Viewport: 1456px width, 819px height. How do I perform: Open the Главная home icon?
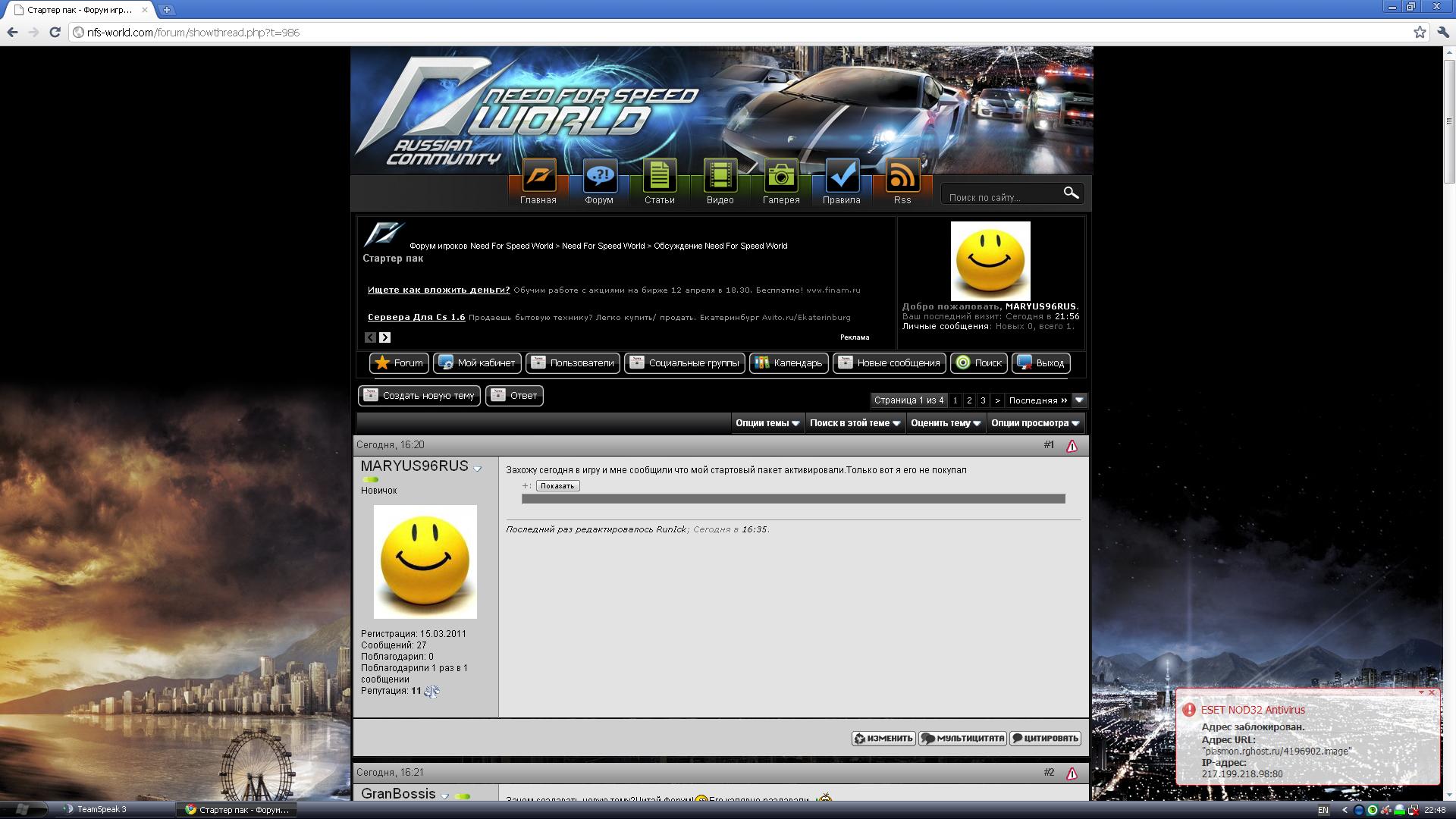pos(538,176)
